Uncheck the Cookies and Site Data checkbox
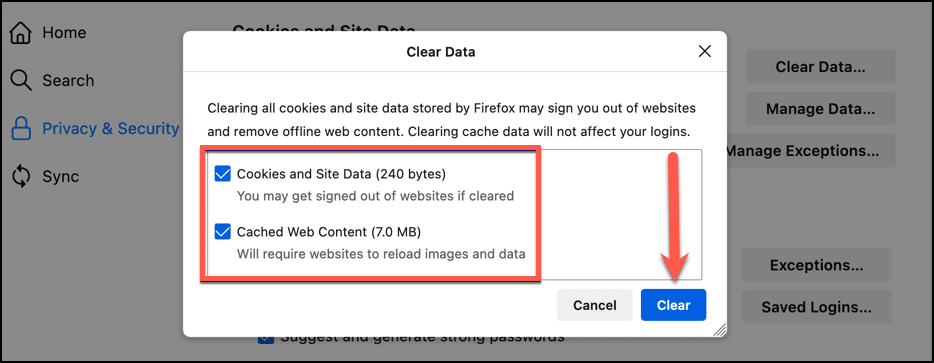 point(222,174)
